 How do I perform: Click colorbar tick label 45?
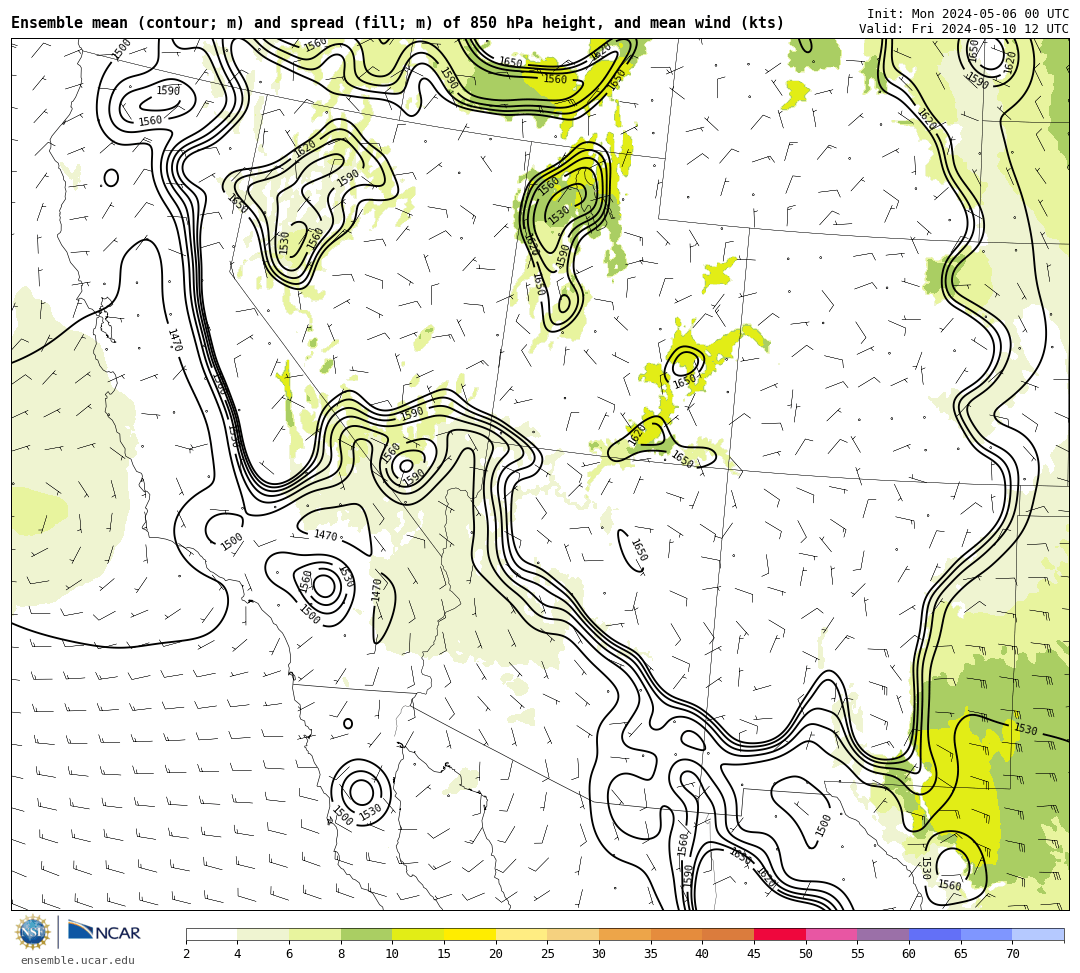point(754,954)
